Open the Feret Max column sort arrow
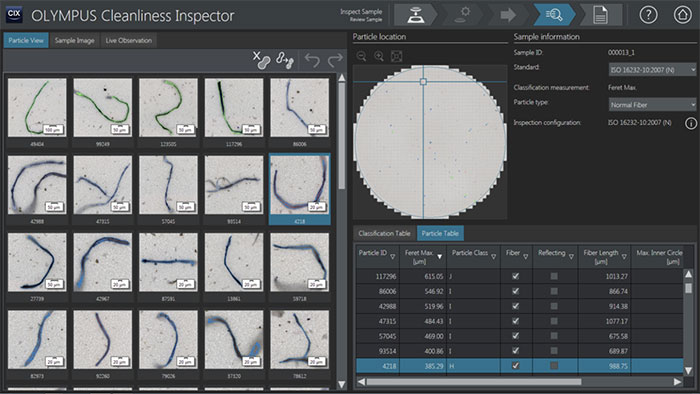Image resolution: width=700 pixels, height=394 pixels. coord(439,257)
